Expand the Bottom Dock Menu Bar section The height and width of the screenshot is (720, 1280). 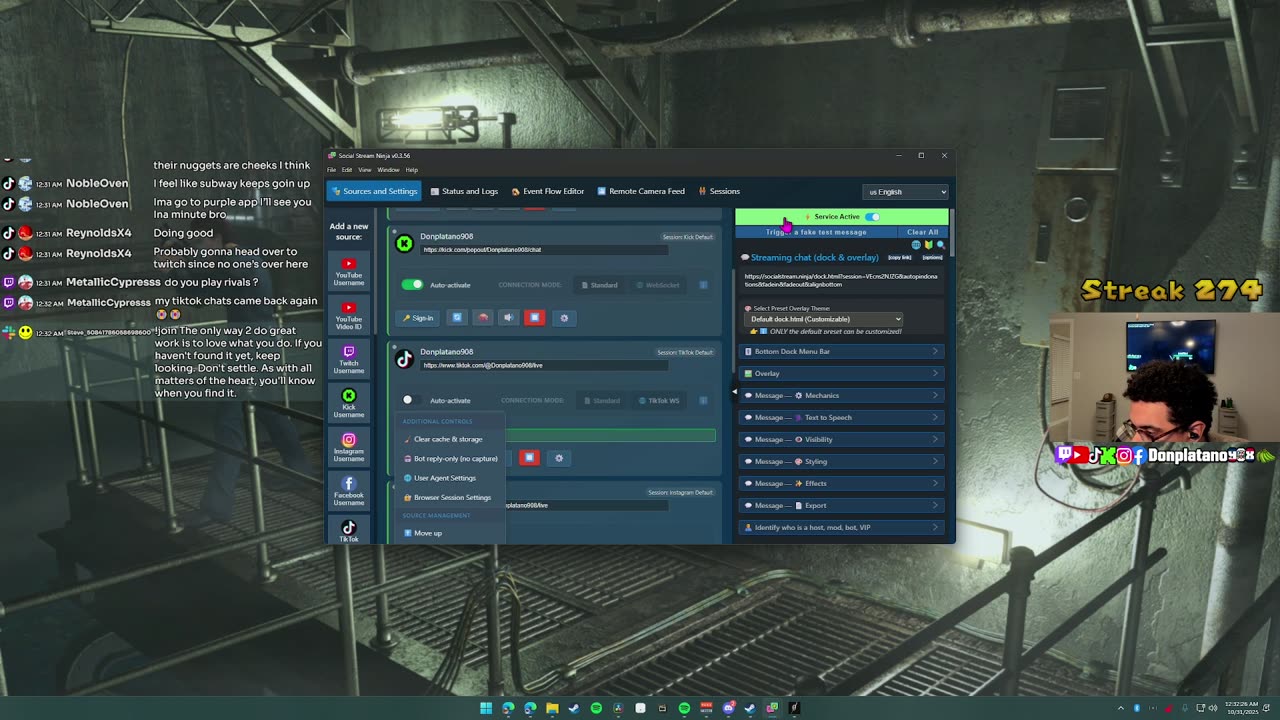[x=841, y=351]
